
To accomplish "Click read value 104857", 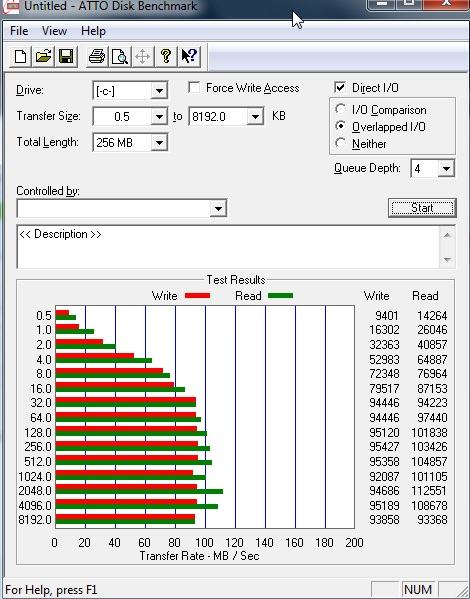I will click(x=429, y=461).
